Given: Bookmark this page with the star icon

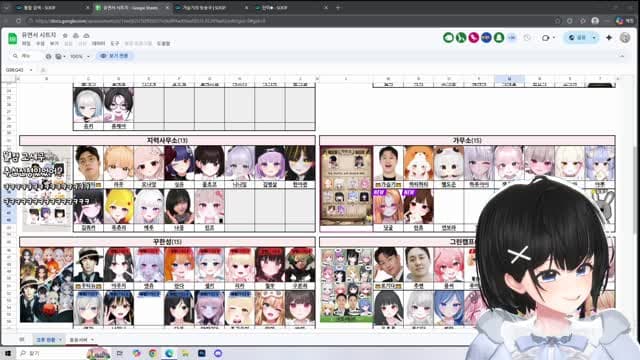Looking at the screenshot, I should click(558, 21).
